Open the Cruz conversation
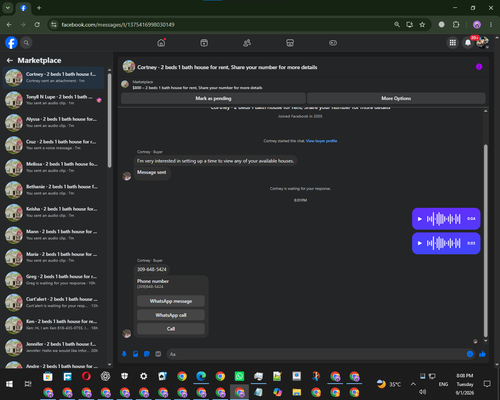This screenshot has height=400, width=500. click(x=53, y=145)
